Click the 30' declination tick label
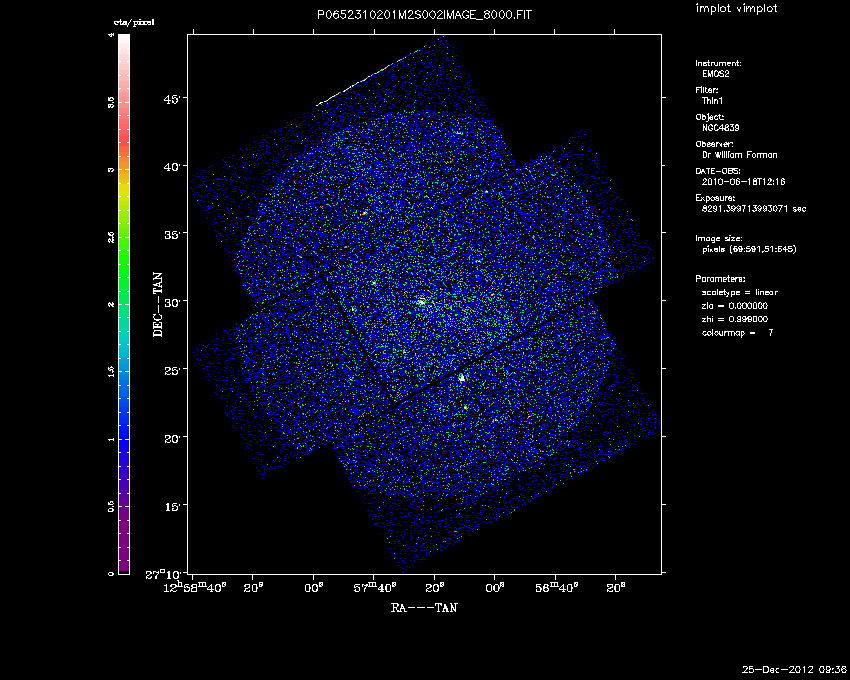 pos(173,302)
